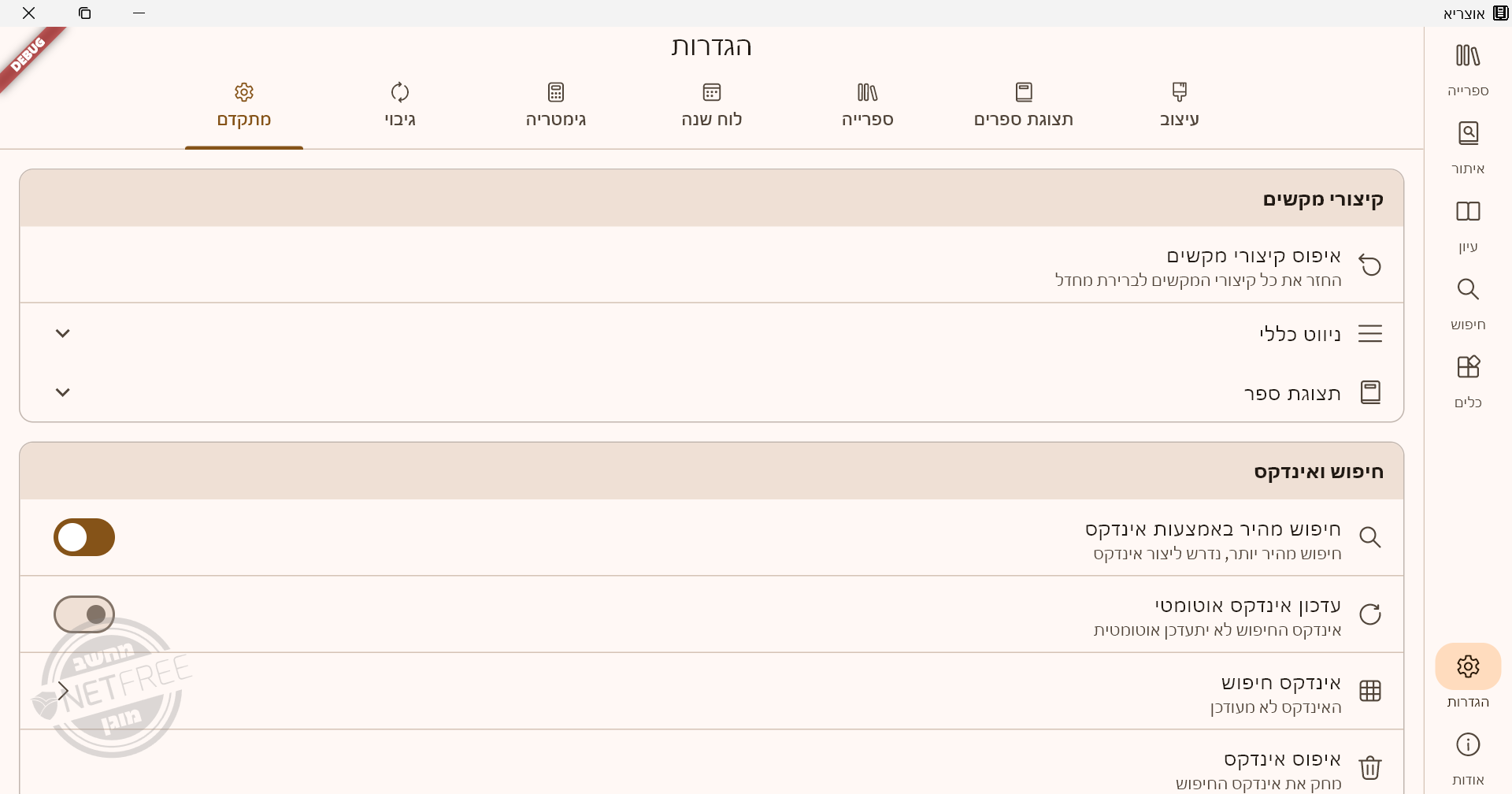The width and height of the screenshot is (1512, 794).
Task: Switch to the תצוגת ספרים settings tab
Action: coord(1024,104)
